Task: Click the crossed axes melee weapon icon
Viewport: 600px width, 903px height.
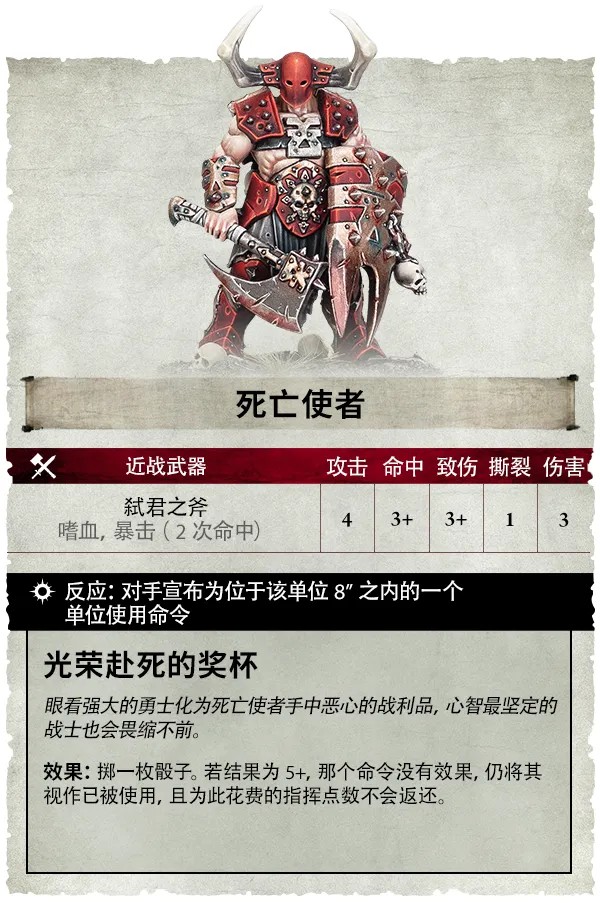Action: [x=43, y=466]
